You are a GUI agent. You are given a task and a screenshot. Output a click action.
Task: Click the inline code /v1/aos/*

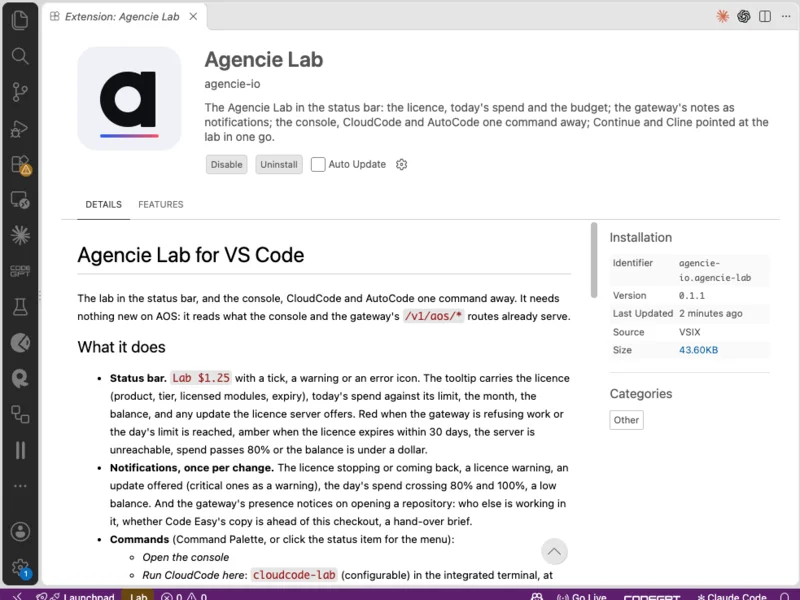(434, 316)
